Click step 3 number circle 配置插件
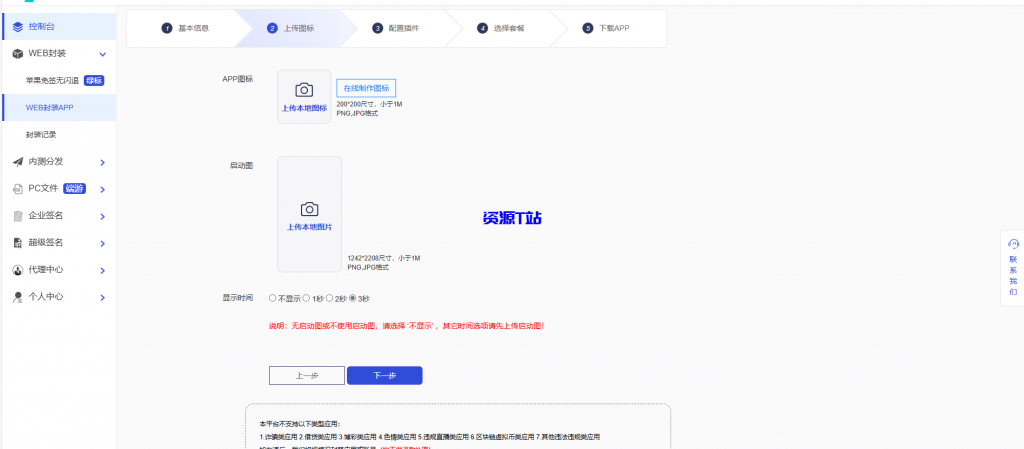The image size is (1024, 449). click(x=377, y=28)
